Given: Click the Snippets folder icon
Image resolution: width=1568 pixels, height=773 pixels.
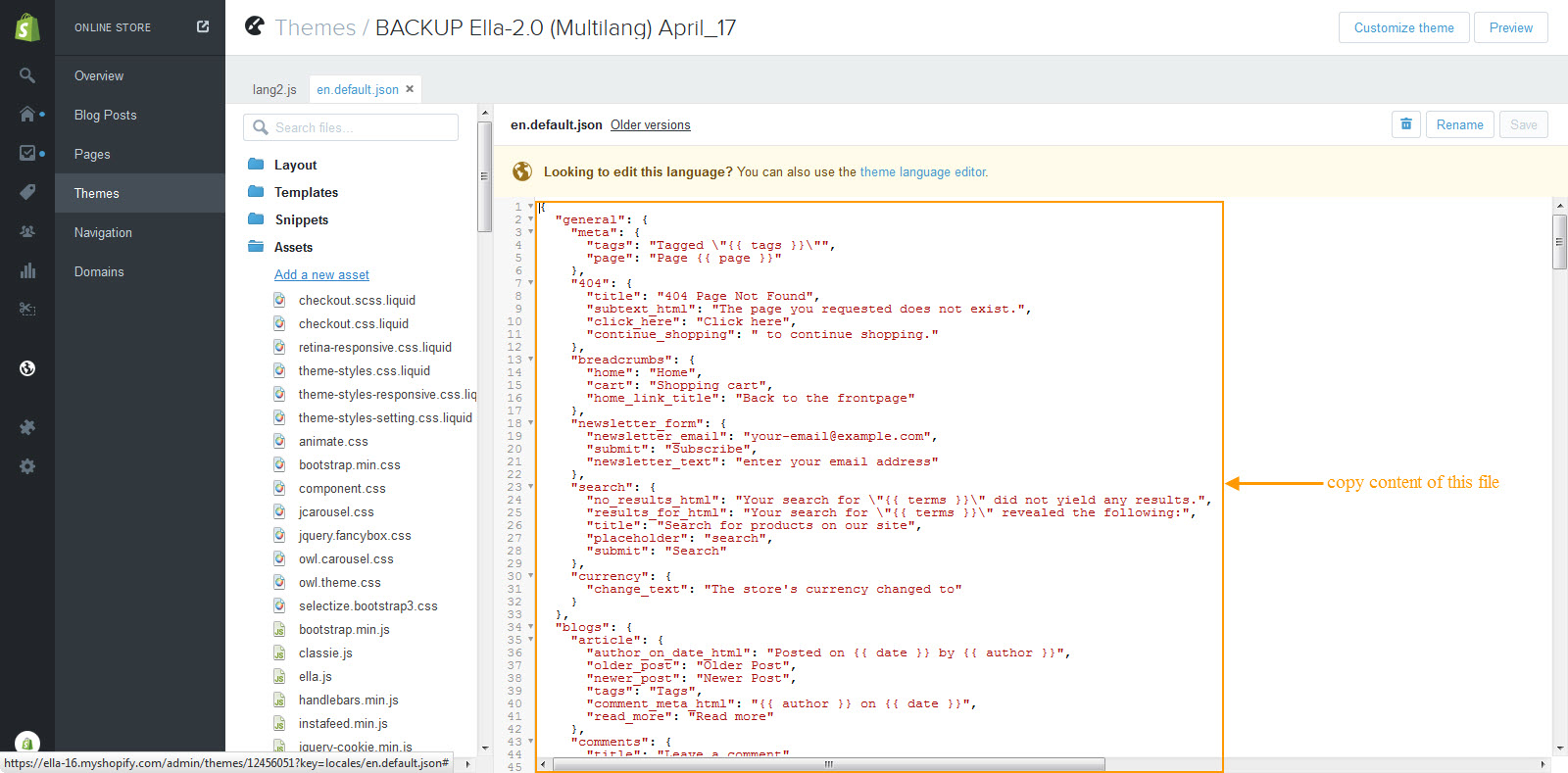Looking at the screenshot, I should 256,218.
